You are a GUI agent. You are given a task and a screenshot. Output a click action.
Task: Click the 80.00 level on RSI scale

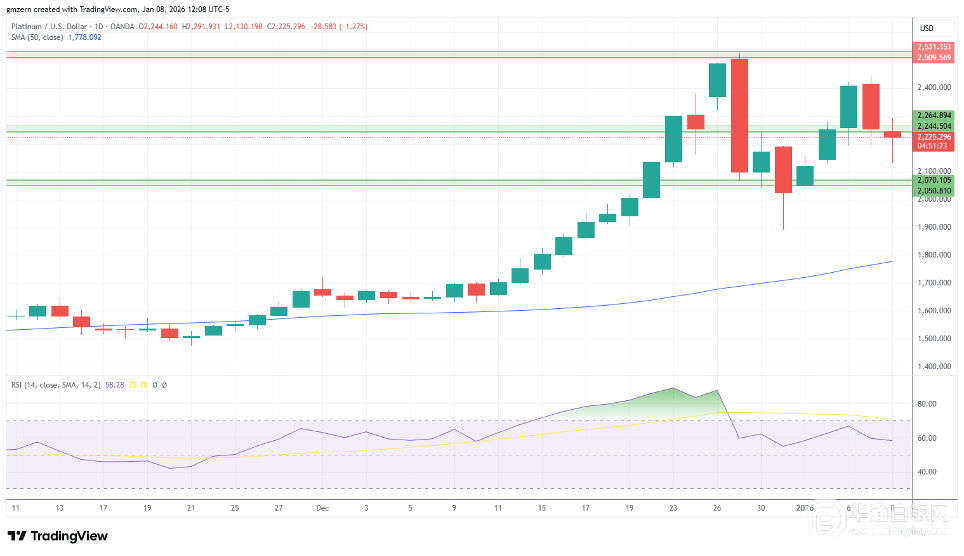[926, 404]
